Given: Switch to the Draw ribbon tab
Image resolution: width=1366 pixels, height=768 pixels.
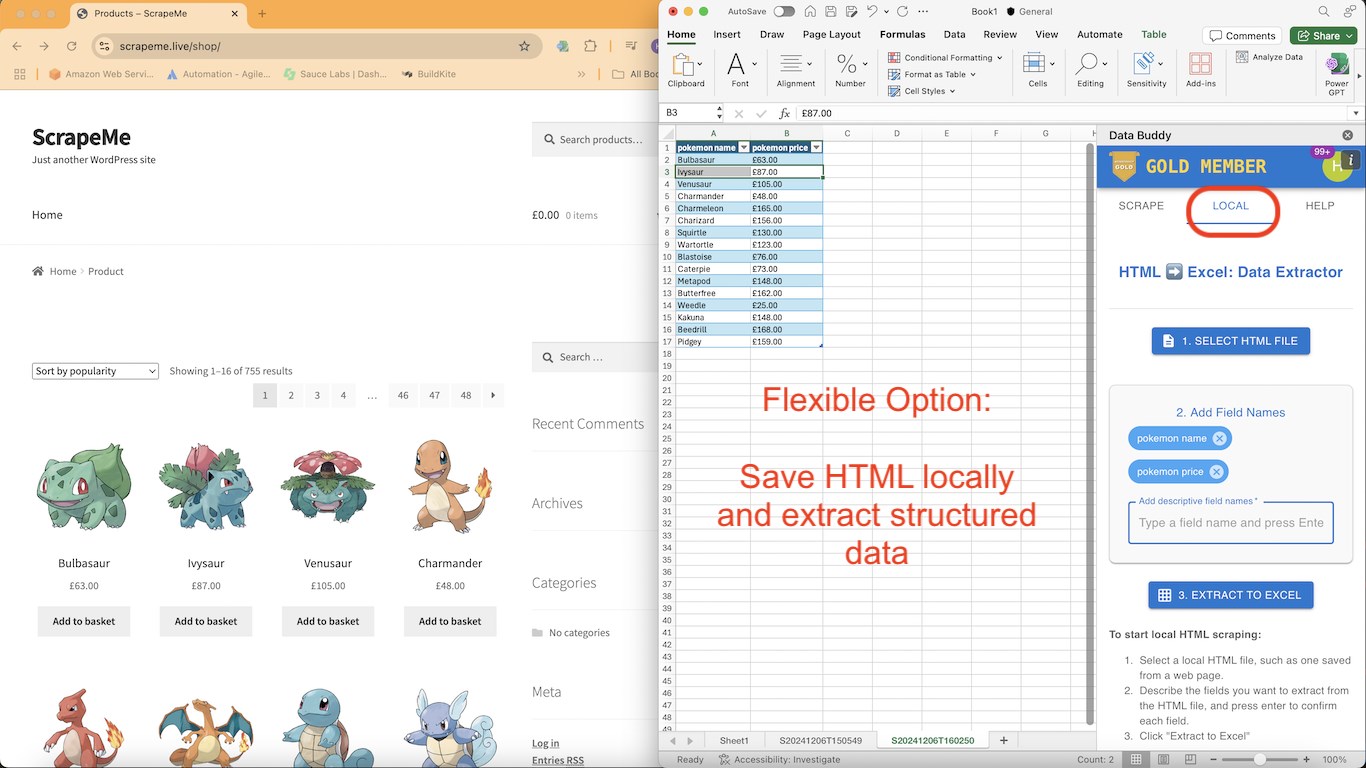Looking at the screenshot, I should 772,34.
